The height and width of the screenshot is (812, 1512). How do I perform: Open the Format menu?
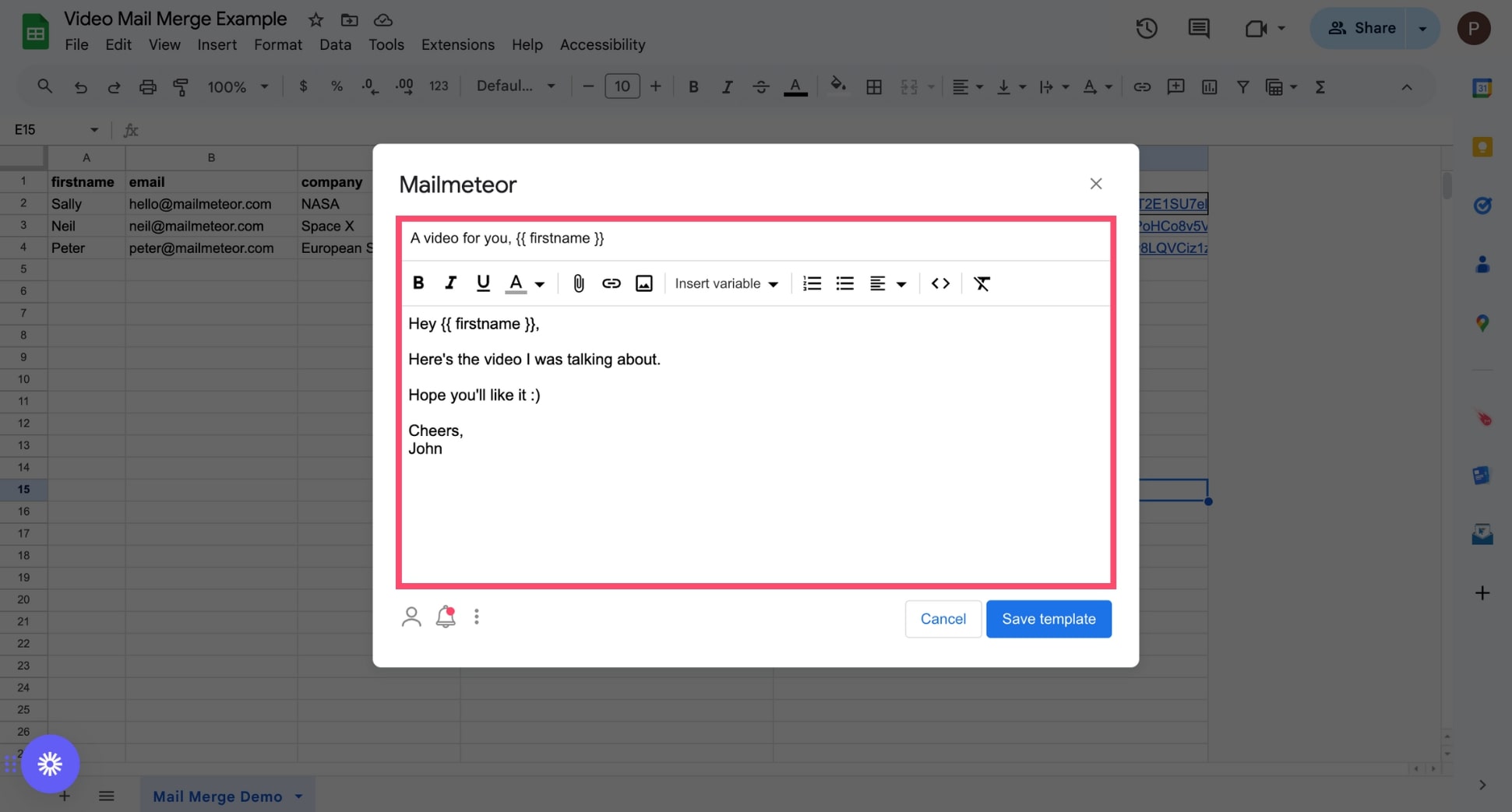tap(278, 45)
